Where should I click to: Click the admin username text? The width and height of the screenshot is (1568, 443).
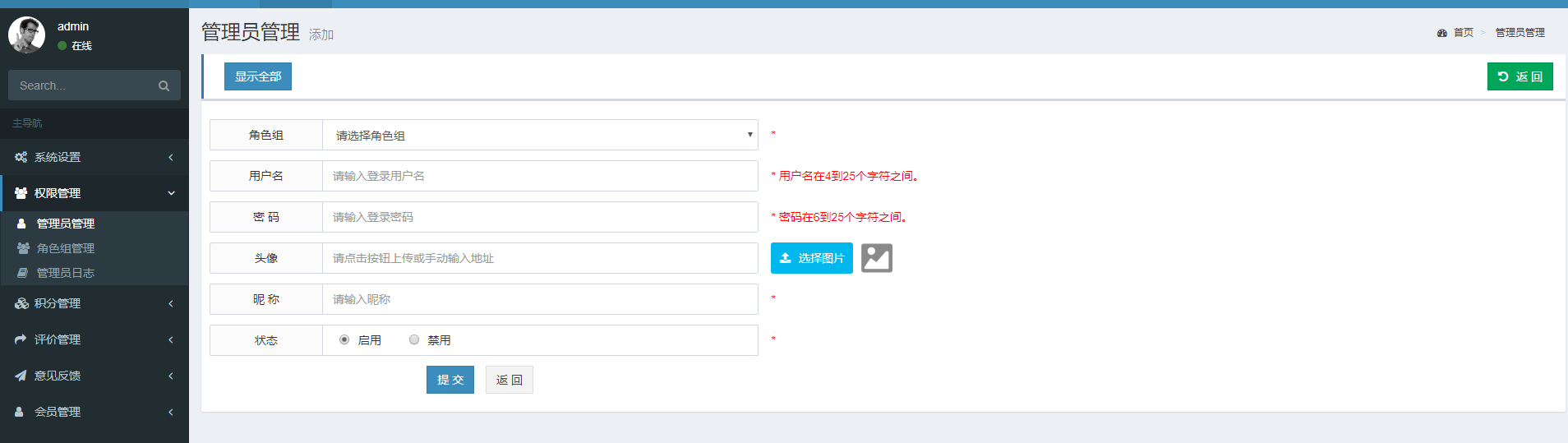point(73,26)
